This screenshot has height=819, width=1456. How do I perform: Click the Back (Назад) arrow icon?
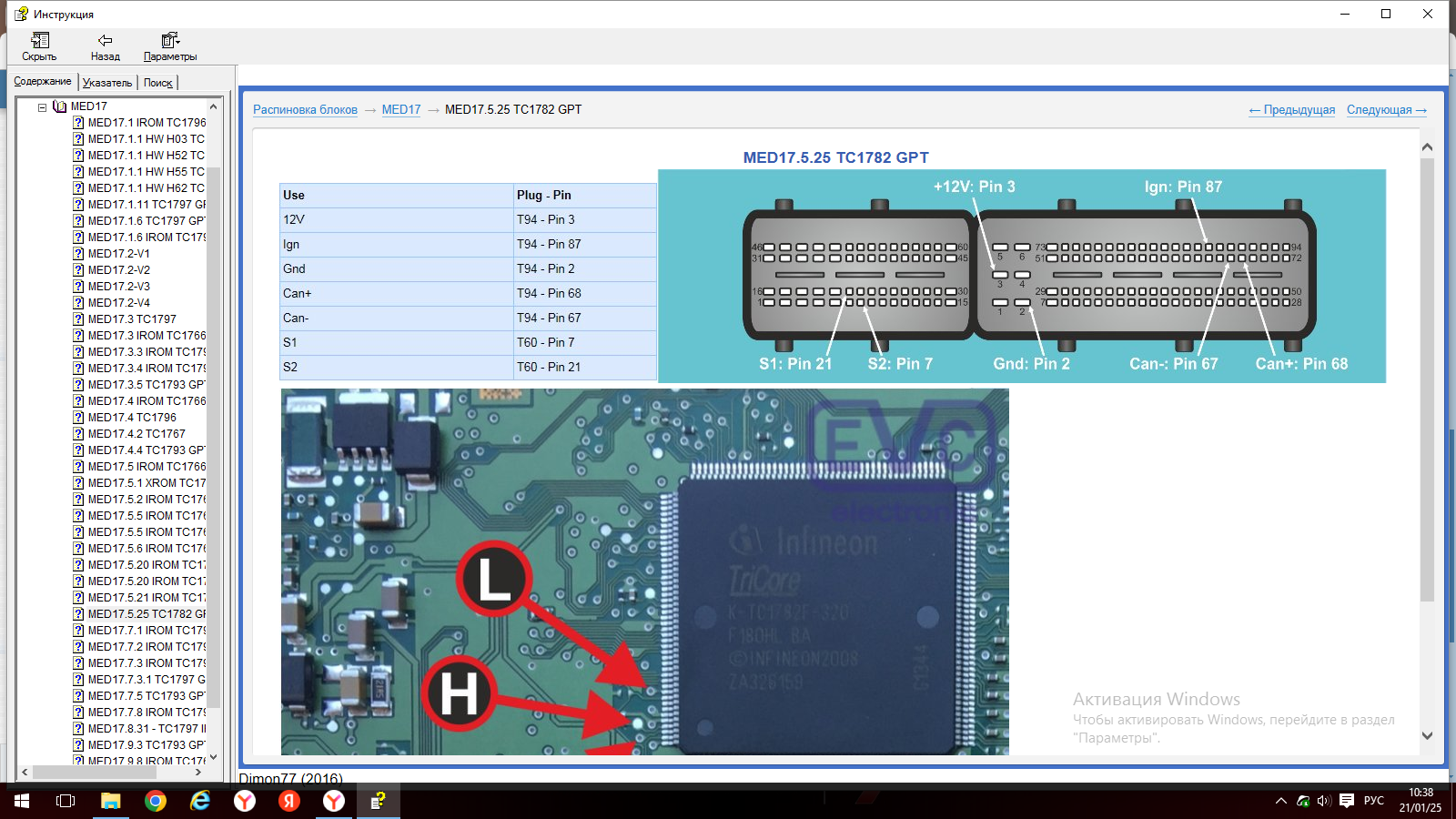pyautogui.click(x=105, y=41)
